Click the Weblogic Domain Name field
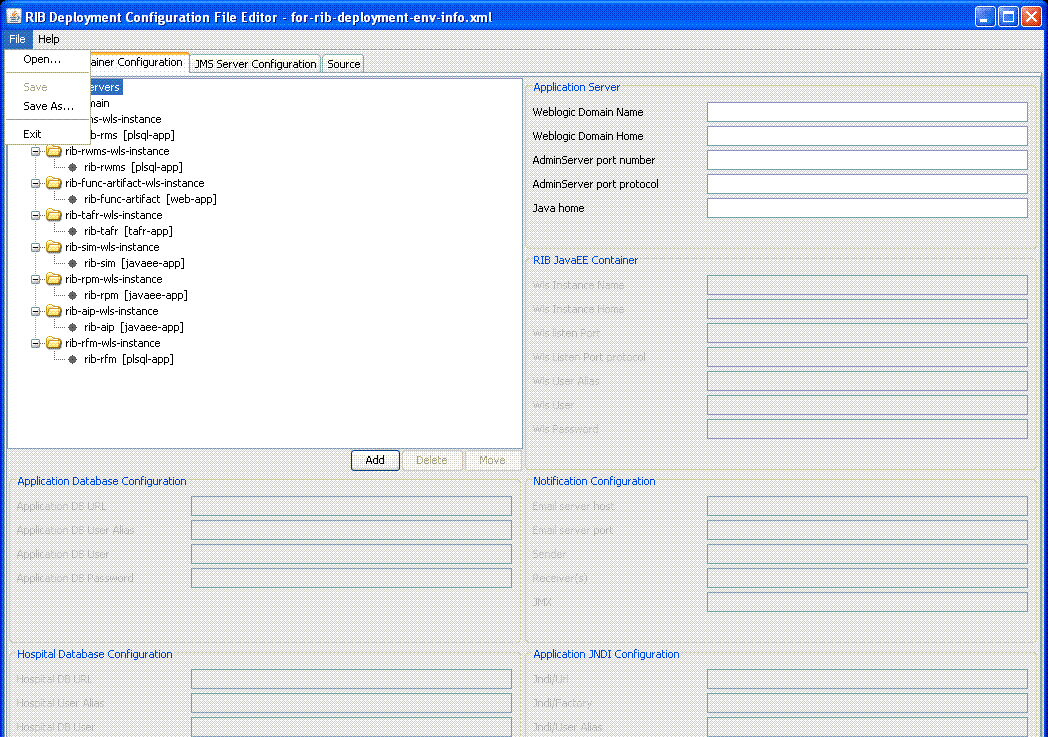The image size is (1048, 737). 867,112
